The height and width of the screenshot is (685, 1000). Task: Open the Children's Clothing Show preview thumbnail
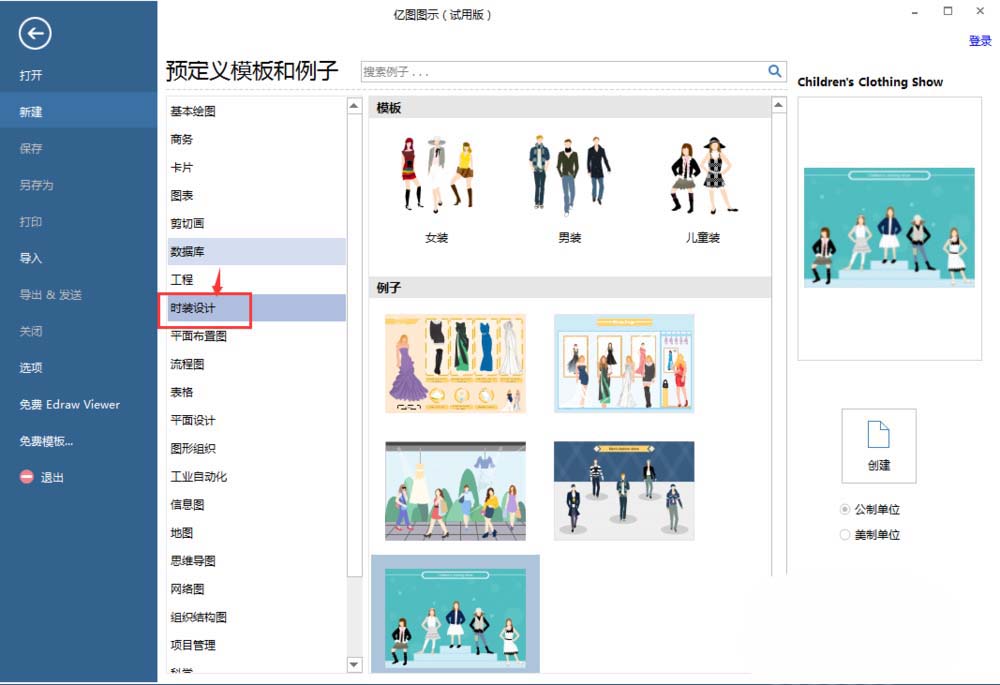coord(888,227)
